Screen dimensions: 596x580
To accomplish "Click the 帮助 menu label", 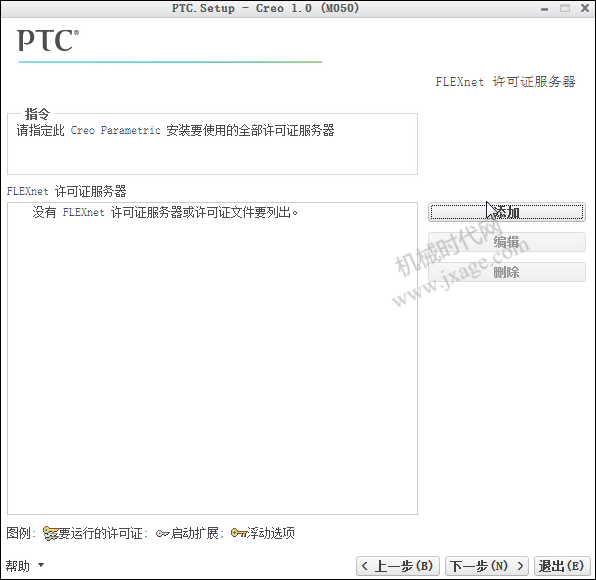I will click(17, 566).
